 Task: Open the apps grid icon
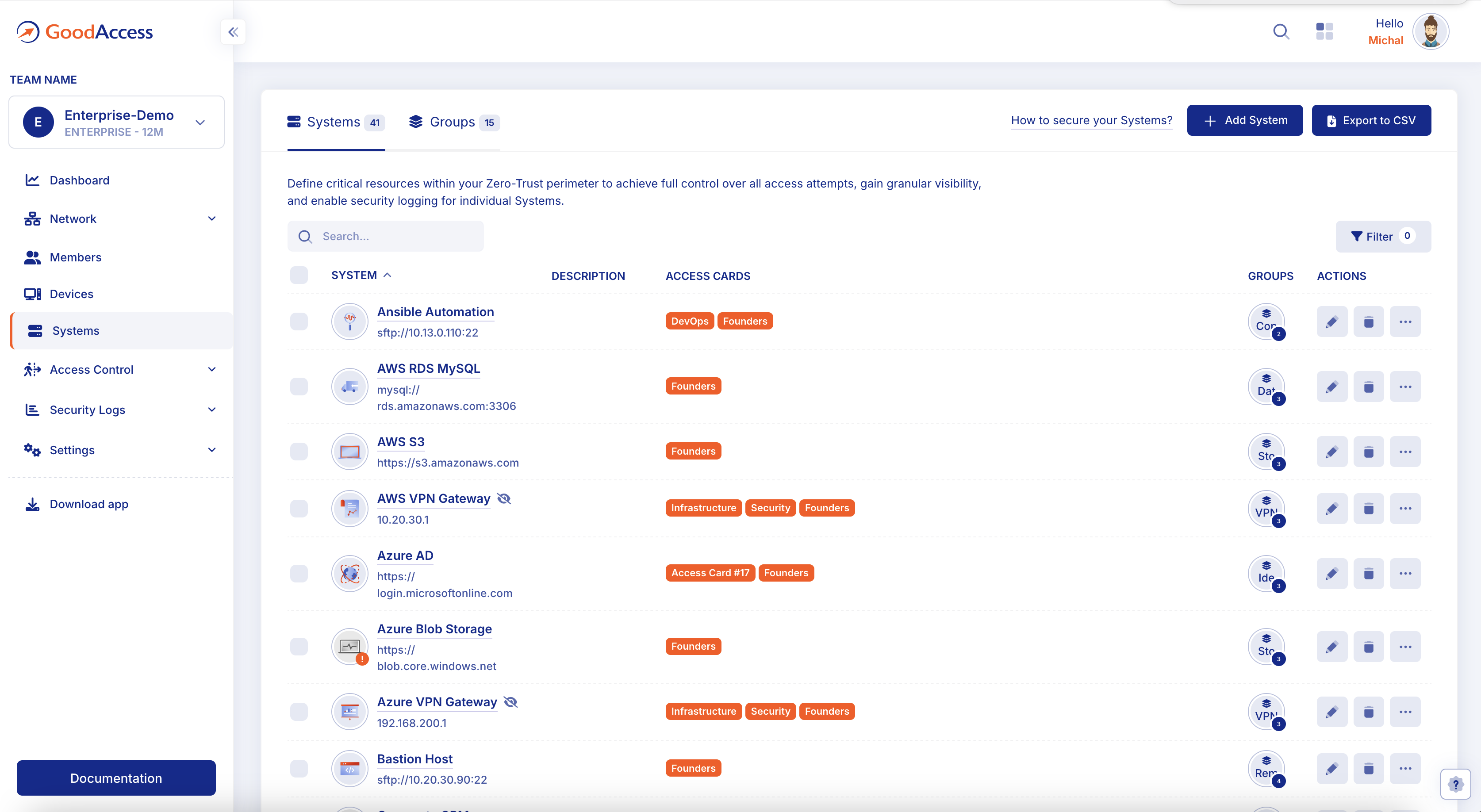pos(1324,31)
